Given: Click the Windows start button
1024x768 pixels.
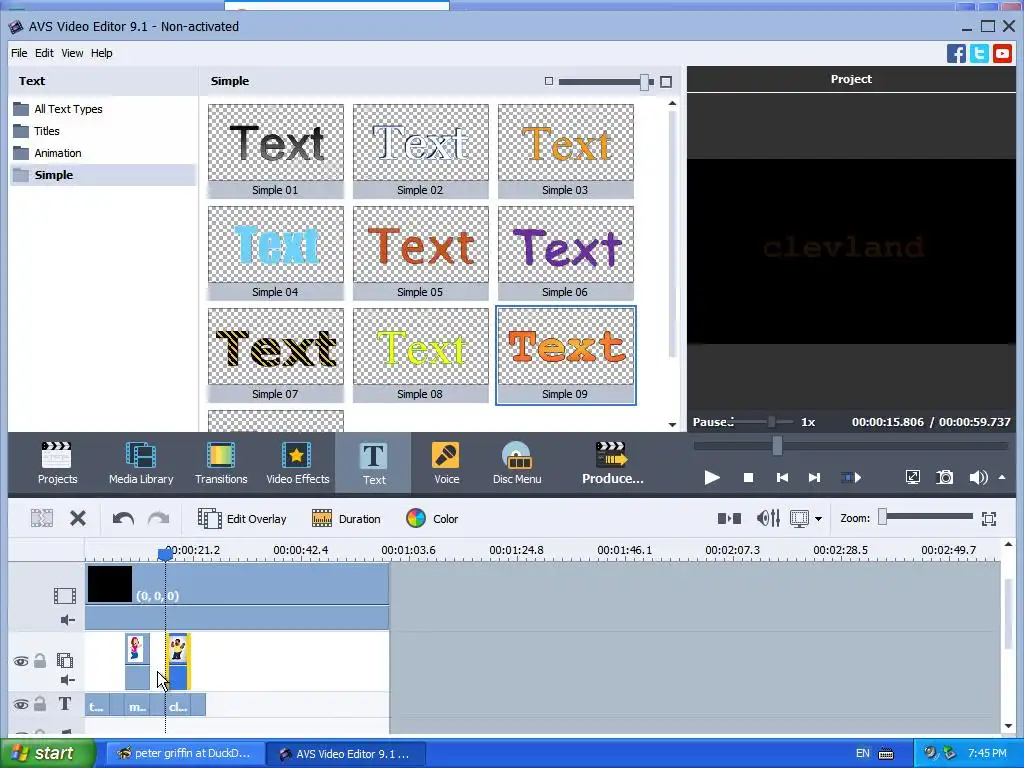Looking at the screenshot, I should [x=46, y=753].
